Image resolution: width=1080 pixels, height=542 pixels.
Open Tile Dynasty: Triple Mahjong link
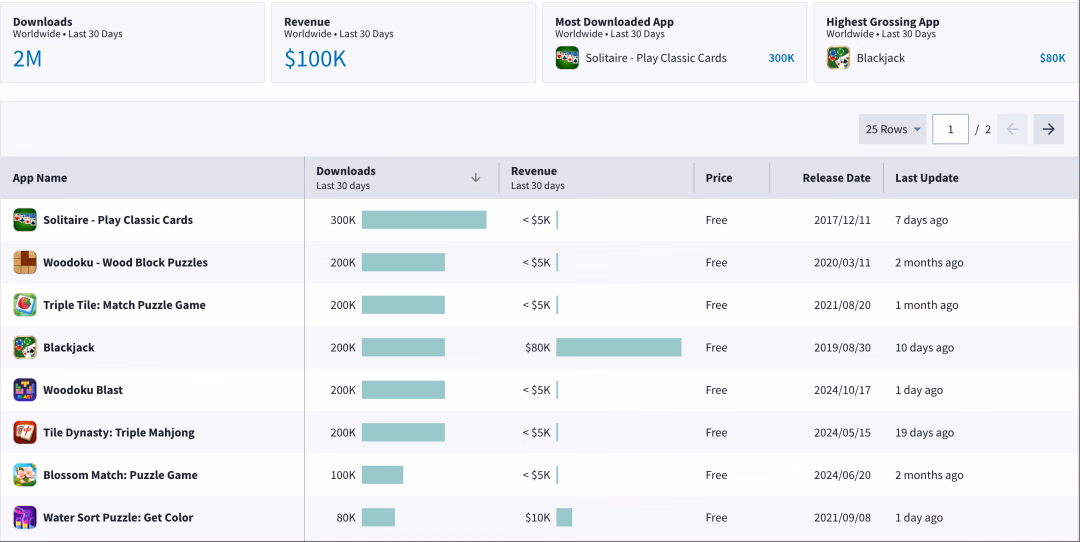pyautogui.click(x=118, y=432)
